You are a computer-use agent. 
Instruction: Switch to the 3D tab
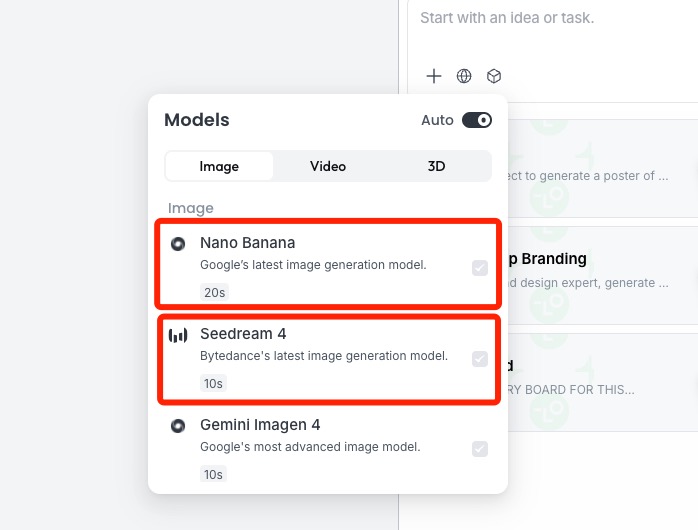tap(436, 166)
